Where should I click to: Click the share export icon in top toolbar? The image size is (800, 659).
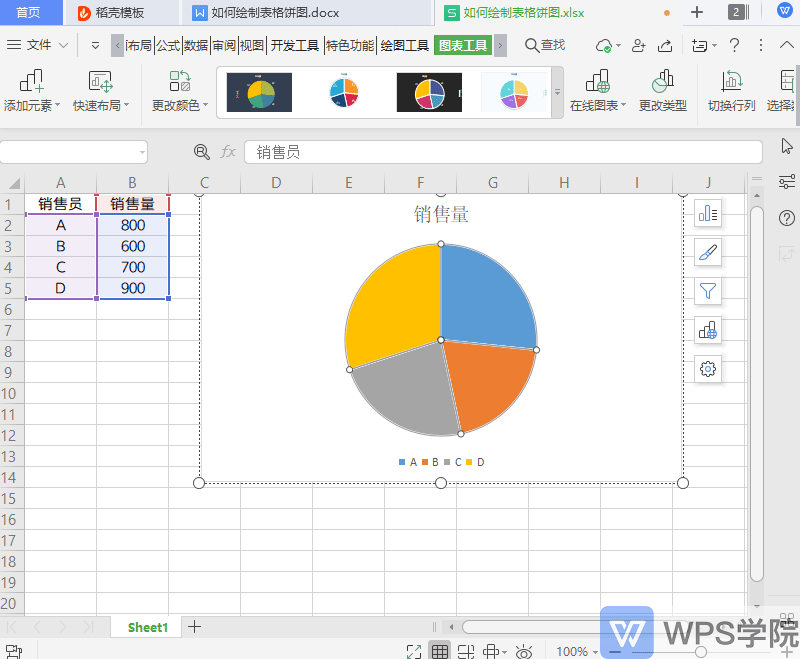click(x=665, y=46)
